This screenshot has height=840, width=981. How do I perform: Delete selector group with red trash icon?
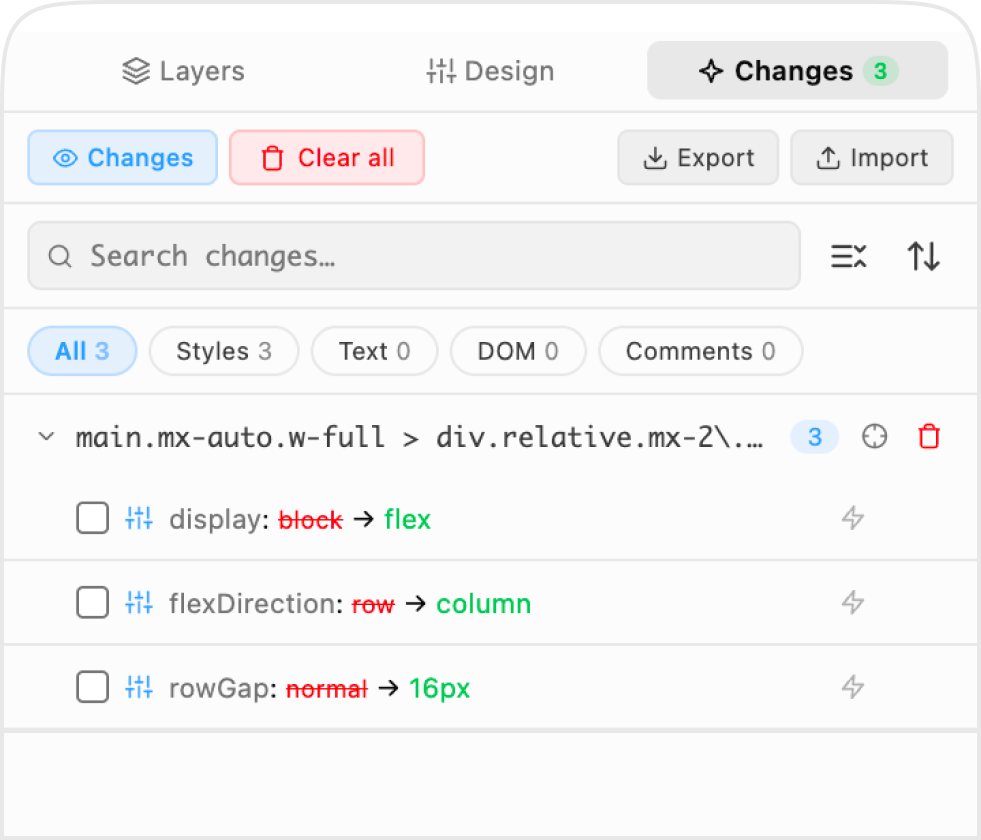(929, 437)
